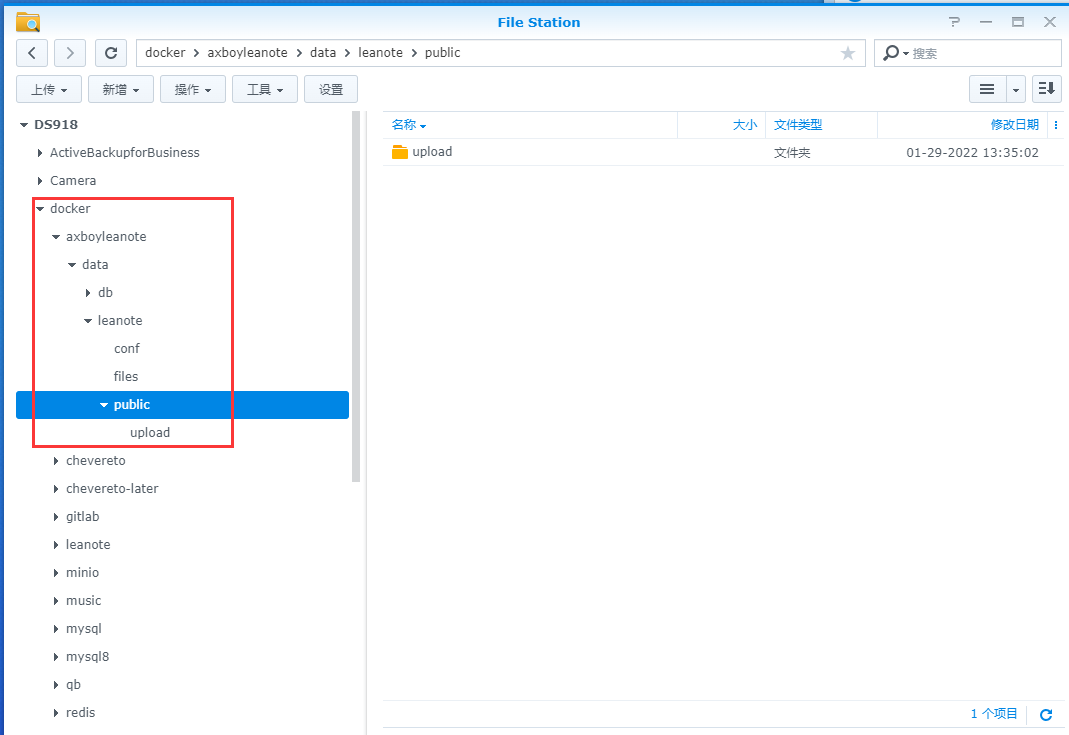Add current path to favorites star

(x=848, y=53)
